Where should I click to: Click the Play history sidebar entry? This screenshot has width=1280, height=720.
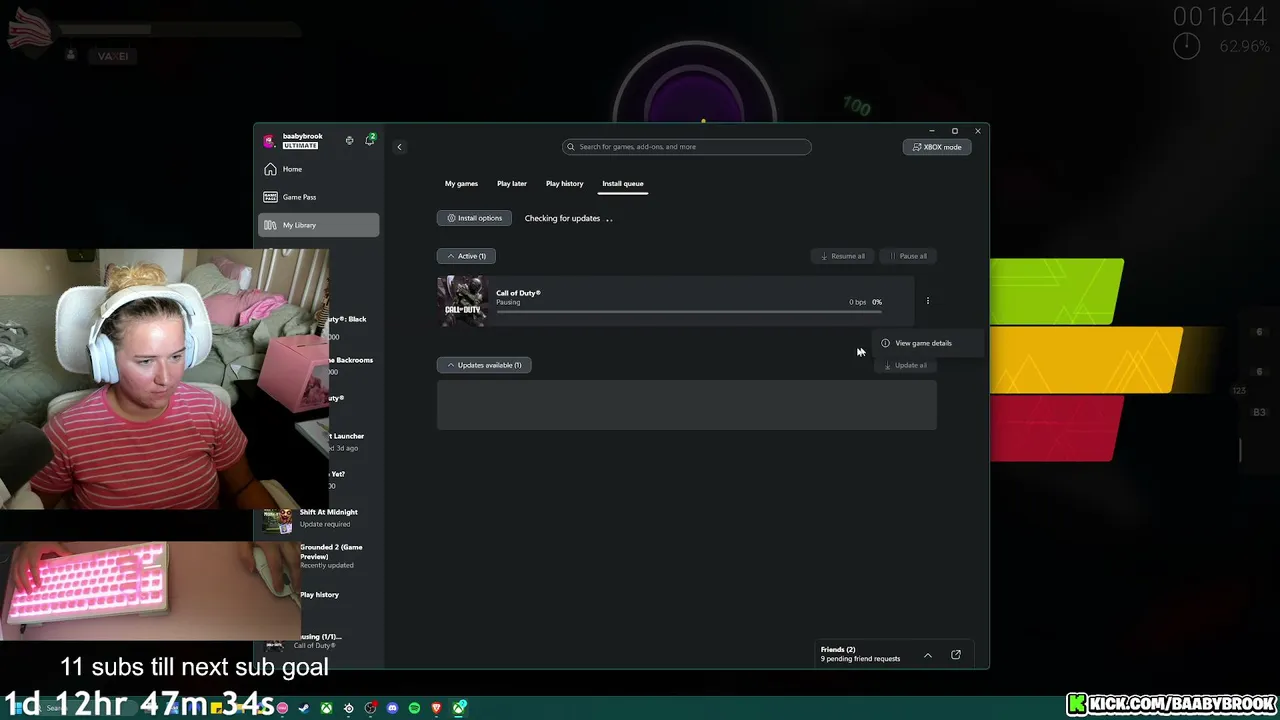[x=319, y=595]
